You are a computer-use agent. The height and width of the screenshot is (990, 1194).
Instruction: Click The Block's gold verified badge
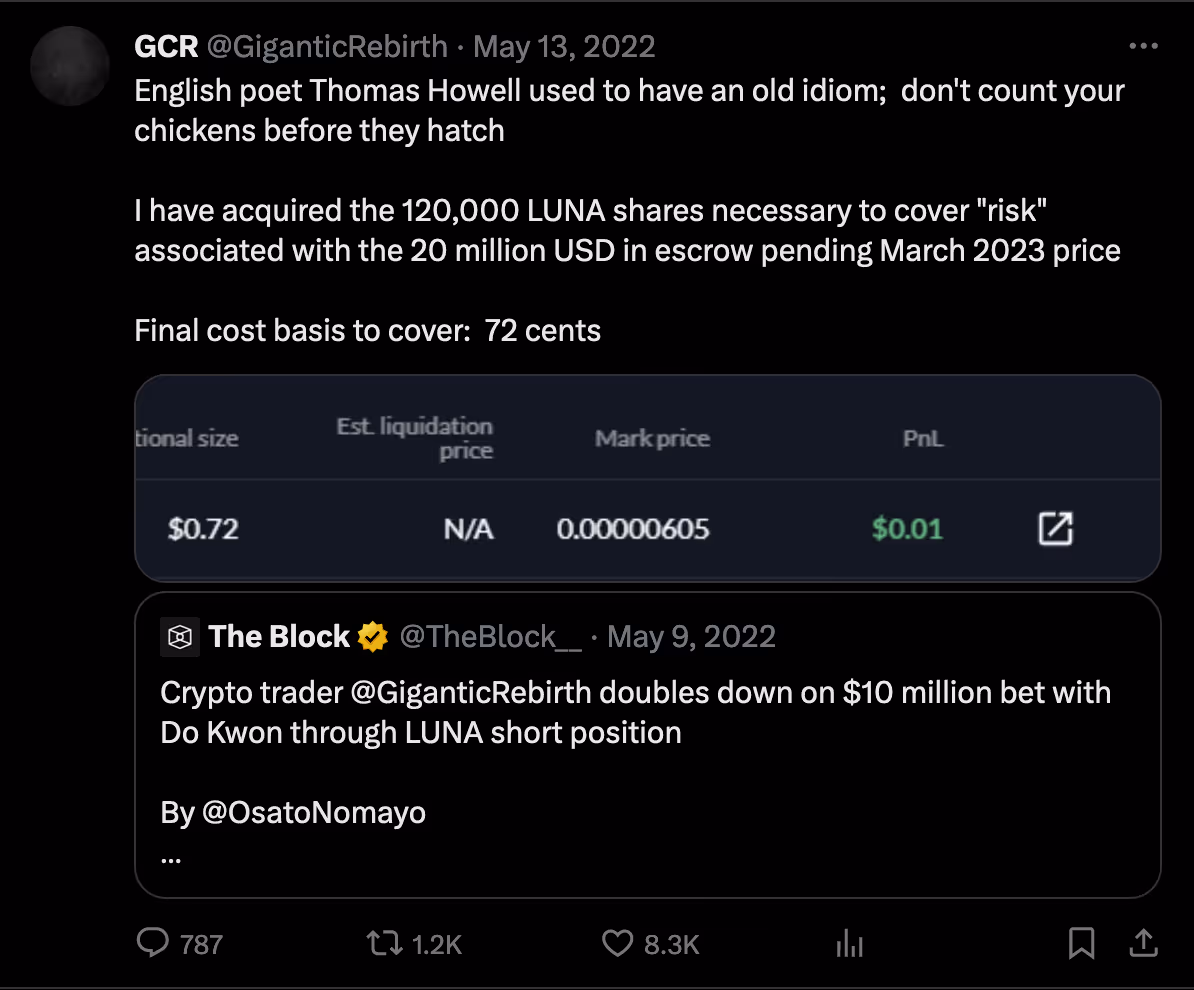(372, 636)
